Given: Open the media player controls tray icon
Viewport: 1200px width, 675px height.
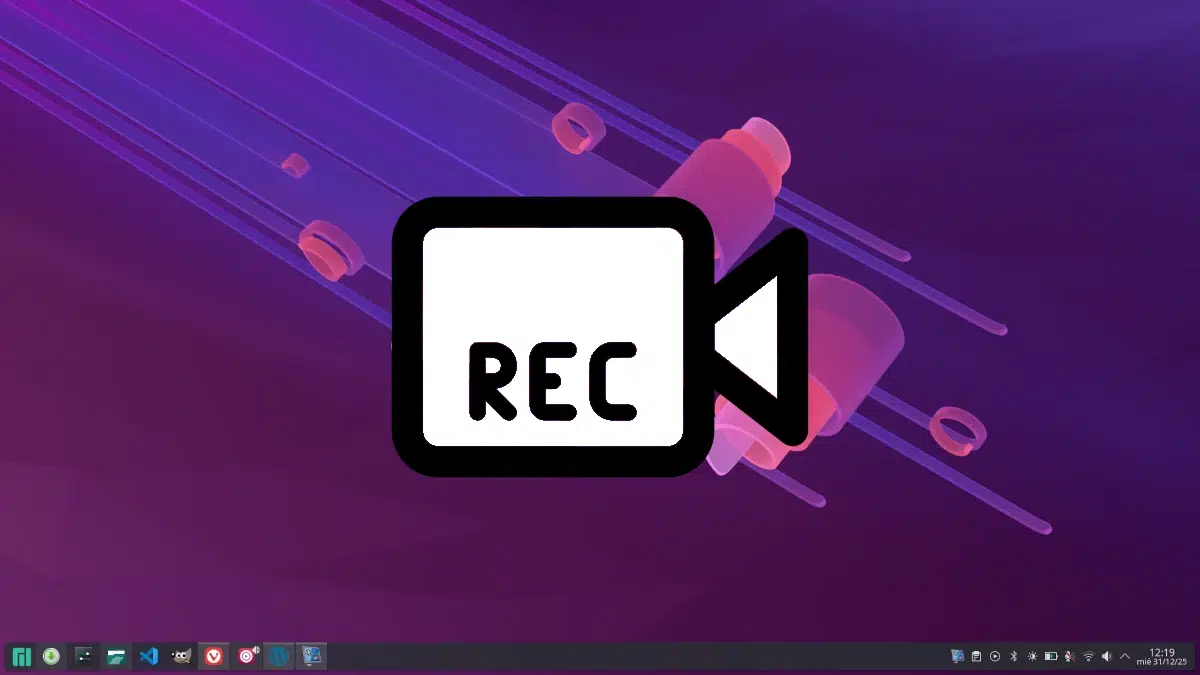Looking at the screenshot, I should (x=995, y=657).
